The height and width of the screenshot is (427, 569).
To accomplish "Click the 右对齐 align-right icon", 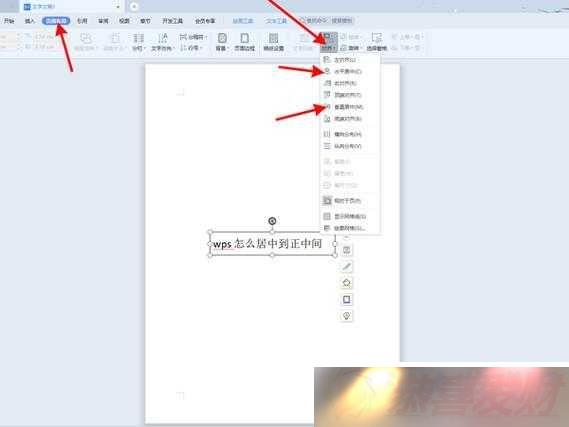I will (x=327, y=83).
